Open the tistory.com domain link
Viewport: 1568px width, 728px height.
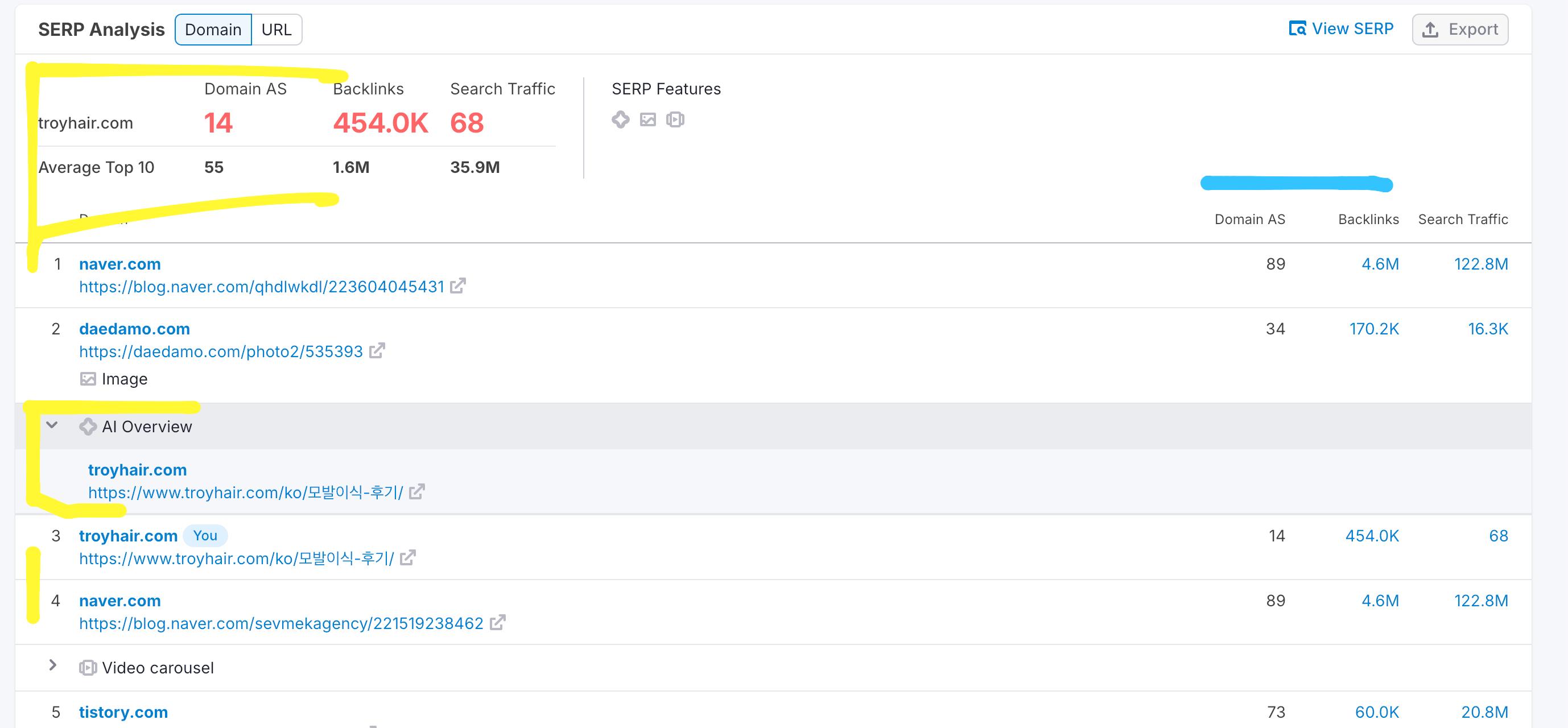tap(123, 712)
